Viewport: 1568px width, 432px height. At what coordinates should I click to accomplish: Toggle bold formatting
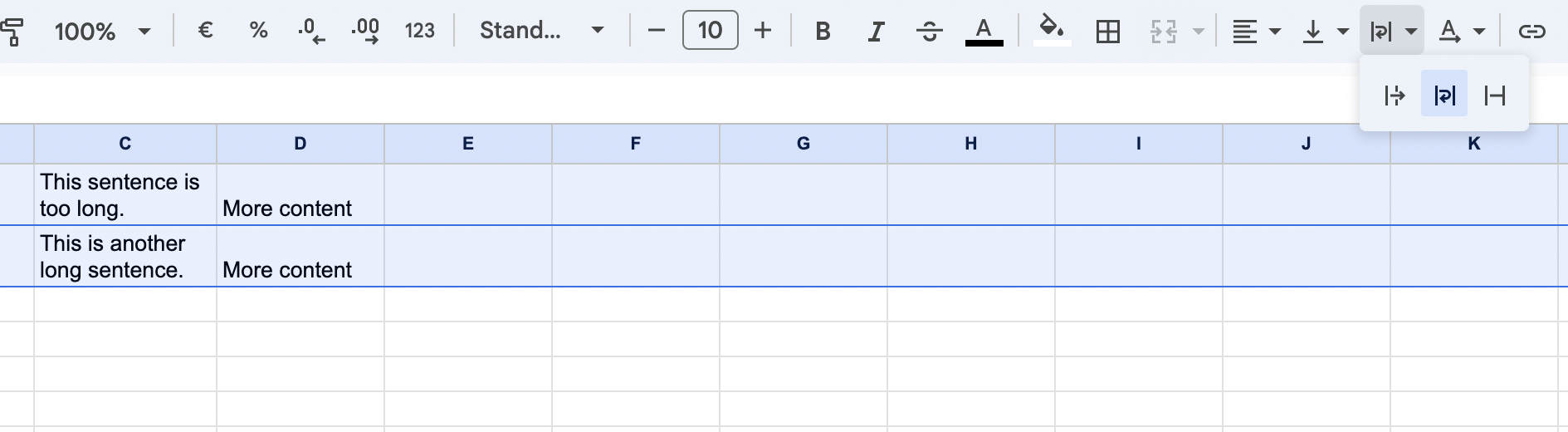pyautogui.click(x=823, y=32)
